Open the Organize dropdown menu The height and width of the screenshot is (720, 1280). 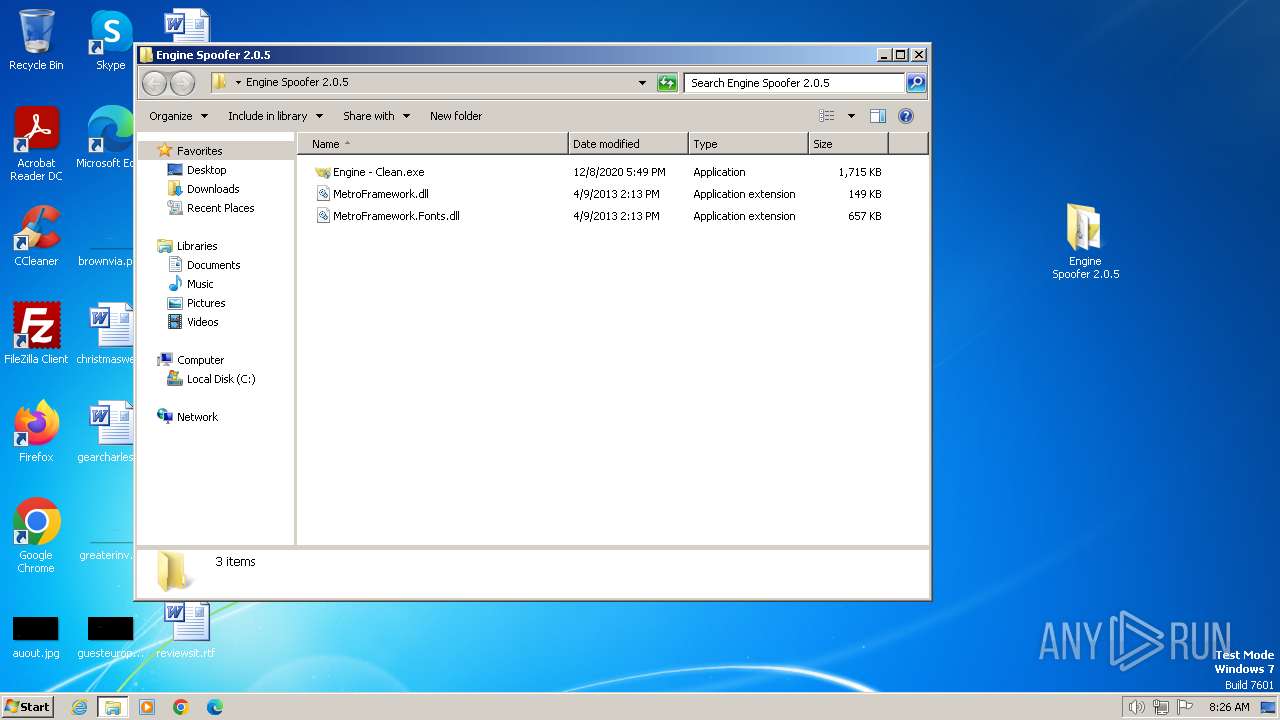[179, 116]
